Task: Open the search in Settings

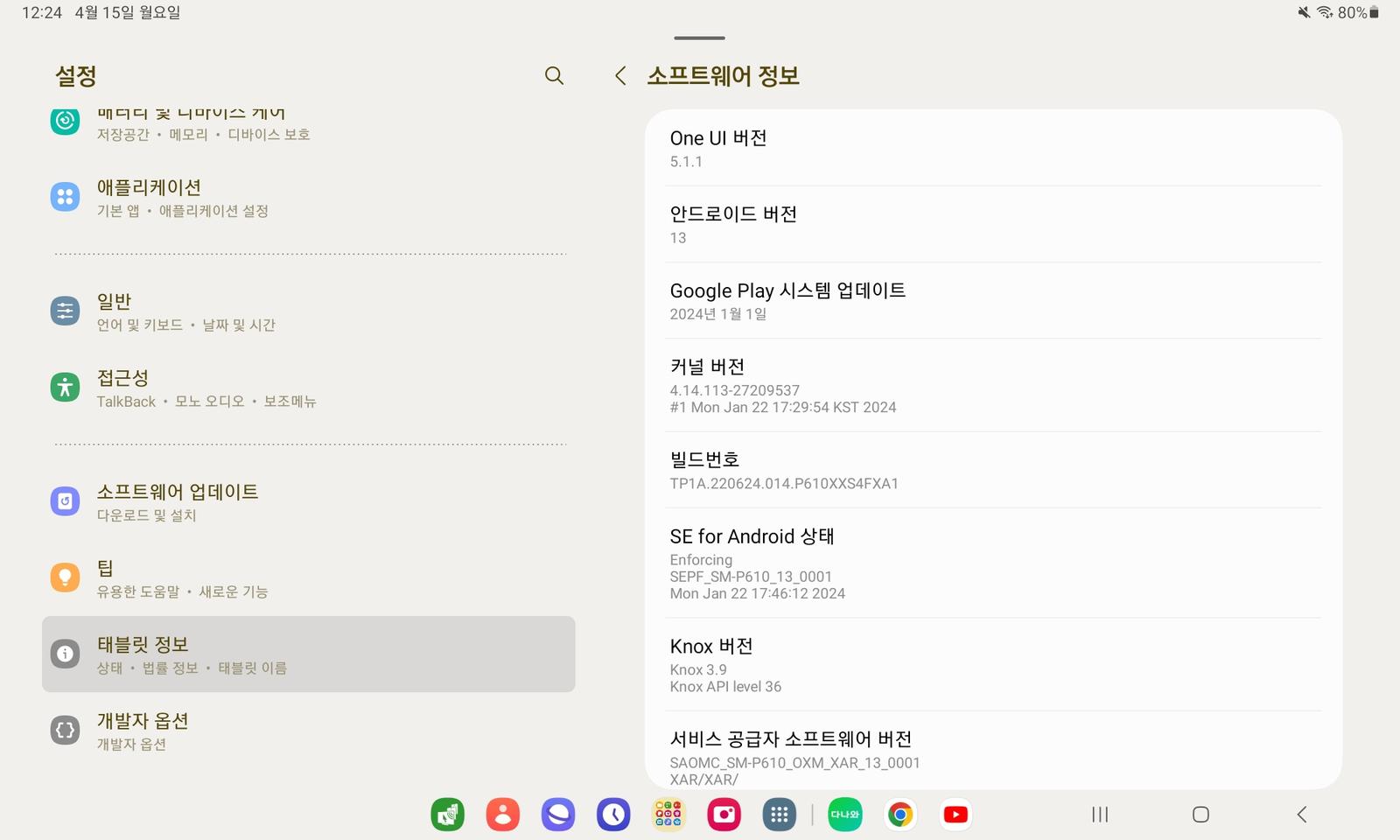Action: (554, 76)
